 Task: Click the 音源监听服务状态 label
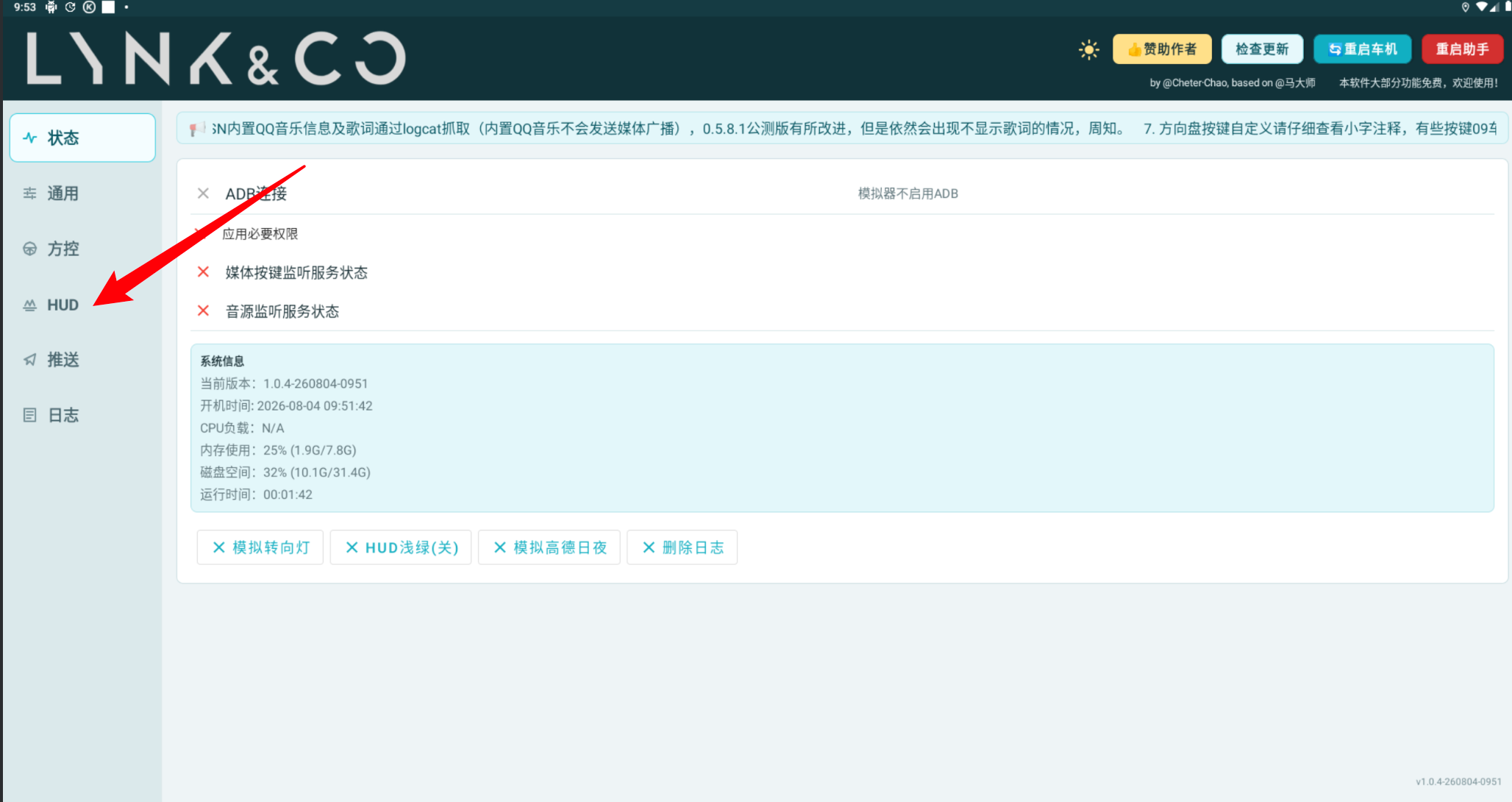click(282, 311)
